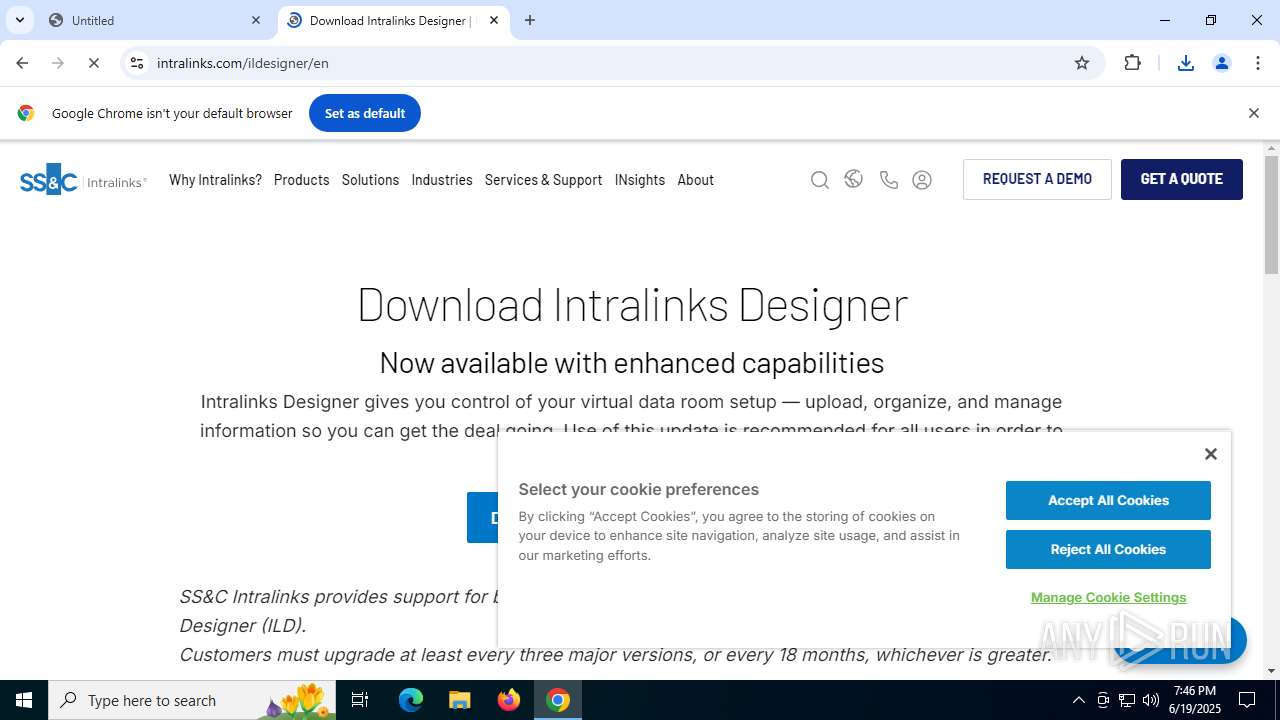Stop loading the page
1280x720 pixels.
(x=93, y=63)
